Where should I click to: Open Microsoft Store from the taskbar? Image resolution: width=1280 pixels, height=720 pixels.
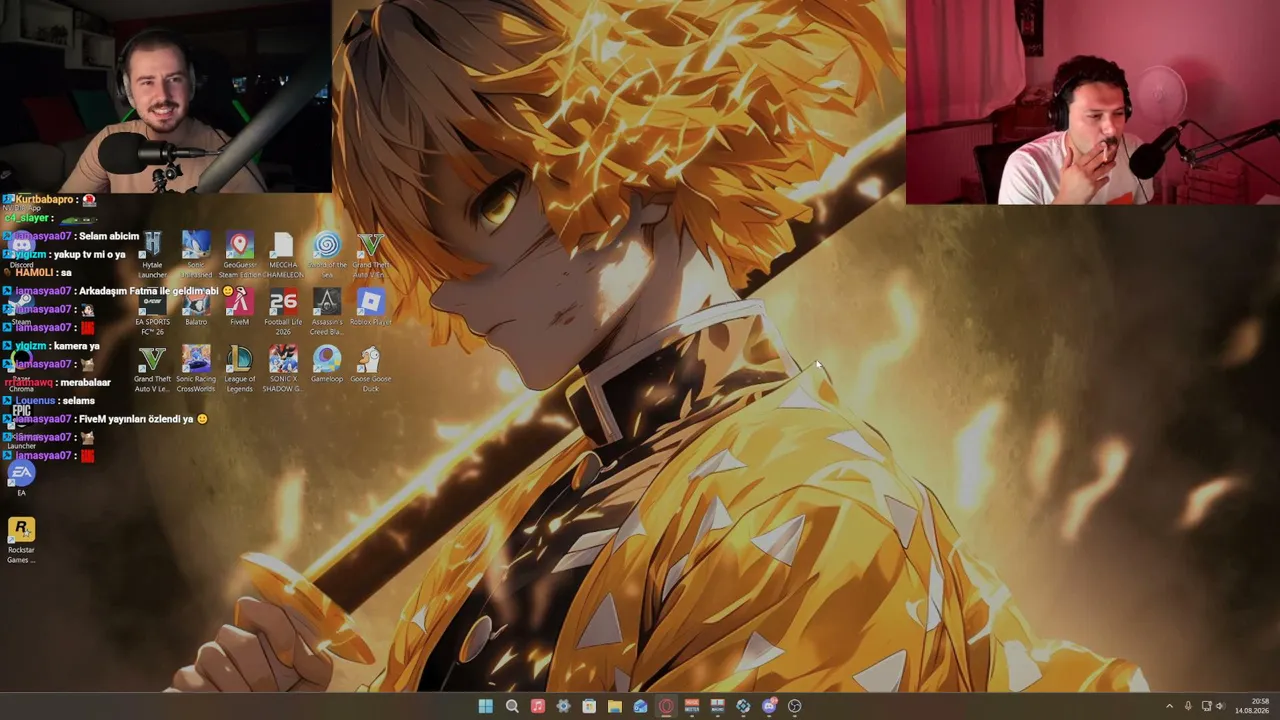tap(589, 706)
